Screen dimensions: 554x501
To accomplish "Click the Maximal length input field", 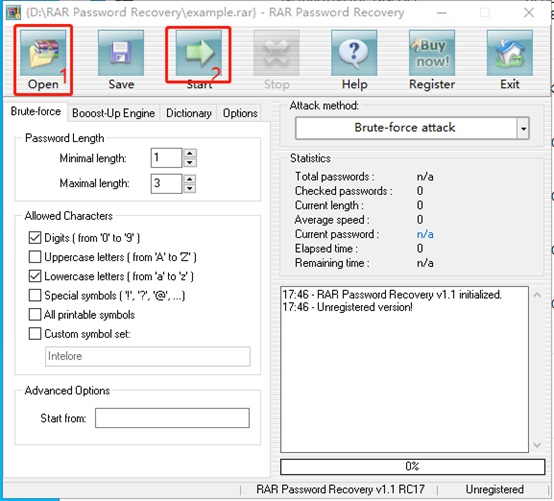I will (166, 183).
